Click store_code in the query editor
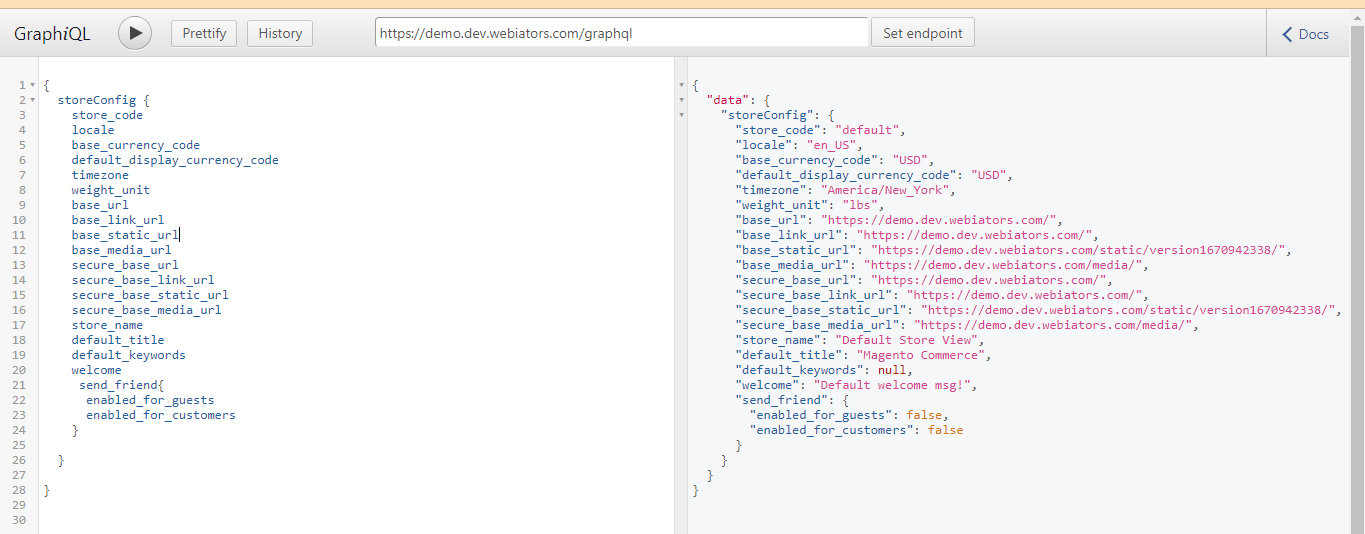The width and height of the screenshot is (1365, 534). click(x=107, y=115)
